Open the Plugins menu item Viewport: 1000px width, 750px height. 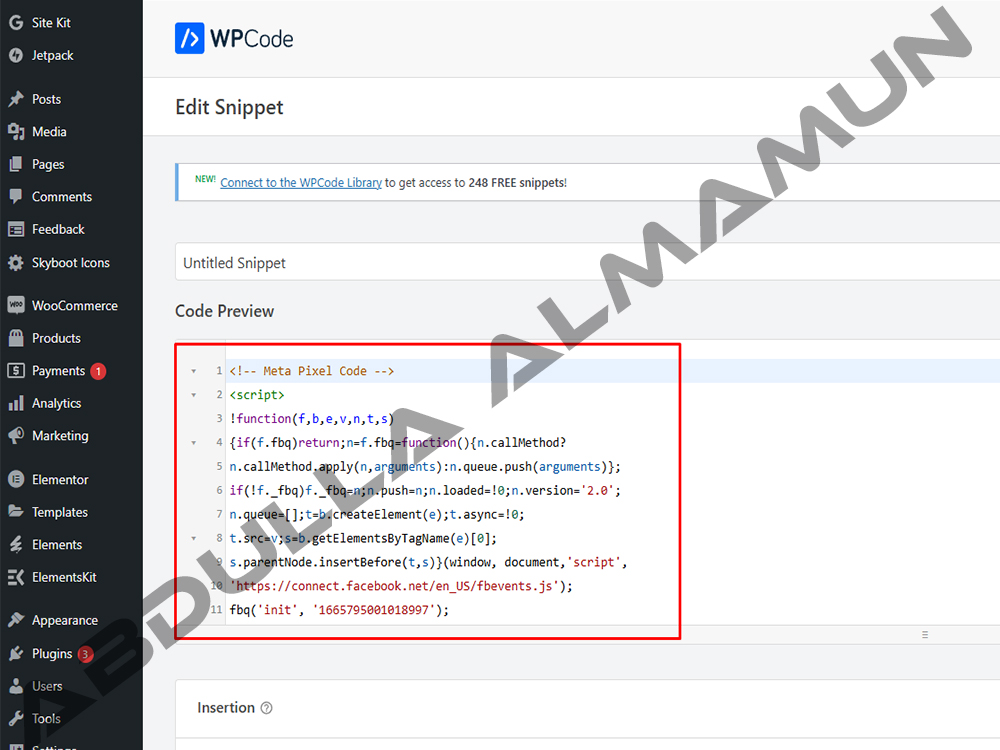coord(52,654)
